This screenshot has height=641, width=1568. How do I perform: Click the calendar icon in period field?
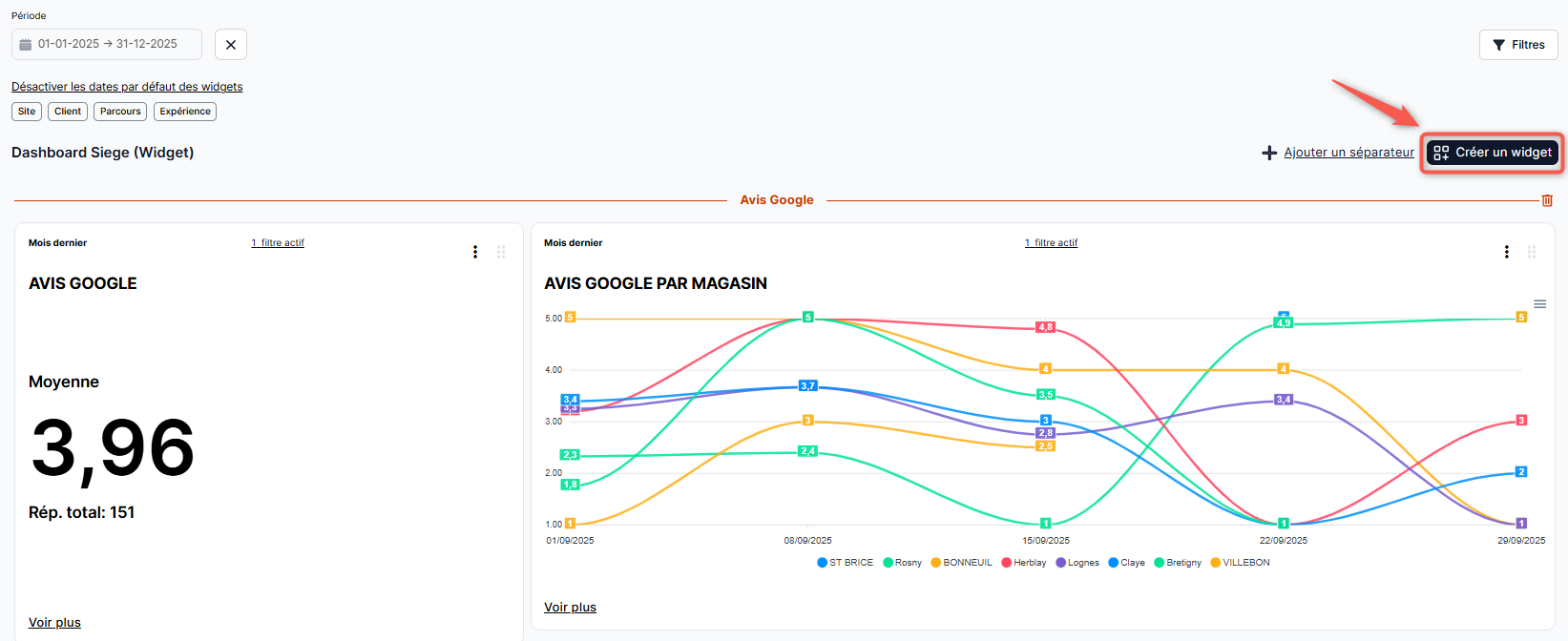tap(26, 45)
